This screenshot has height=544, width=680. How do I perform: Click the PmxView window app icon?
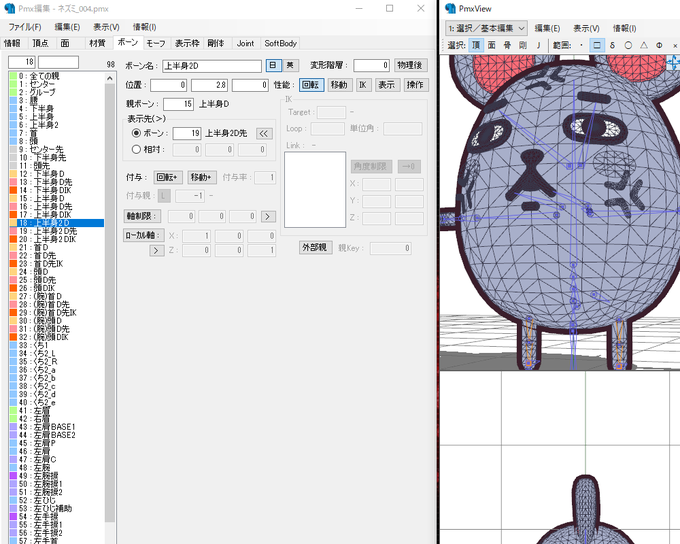click(x=451, y=8)
